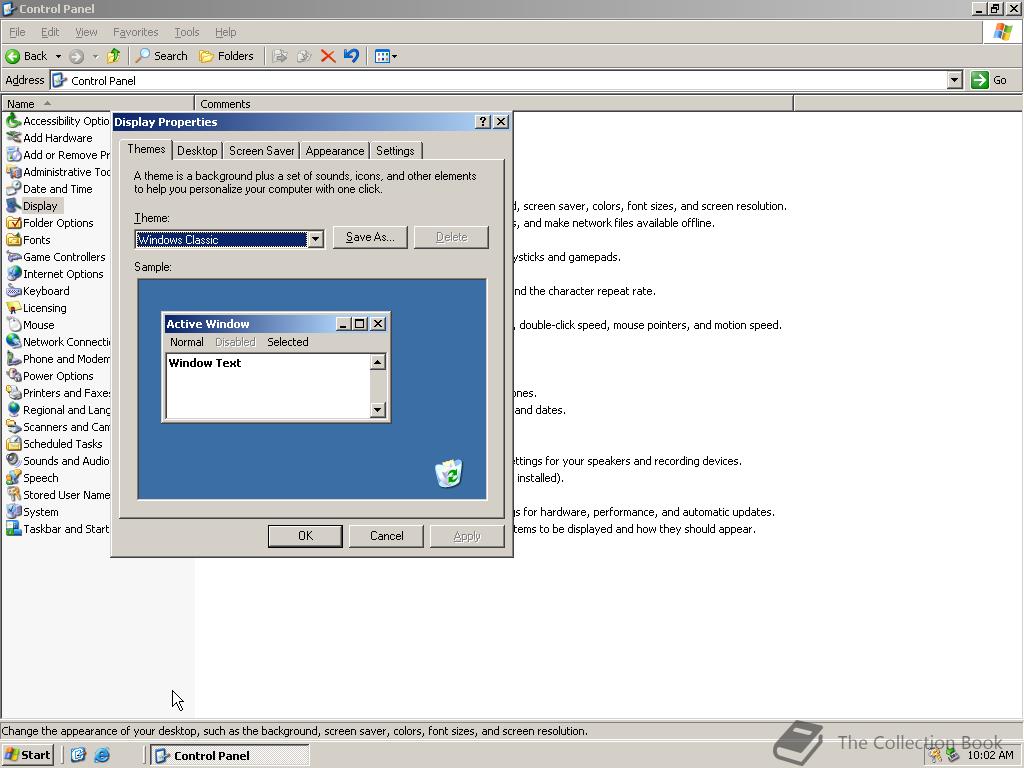Click the Up folder toolbar icon

pos(114,56)
